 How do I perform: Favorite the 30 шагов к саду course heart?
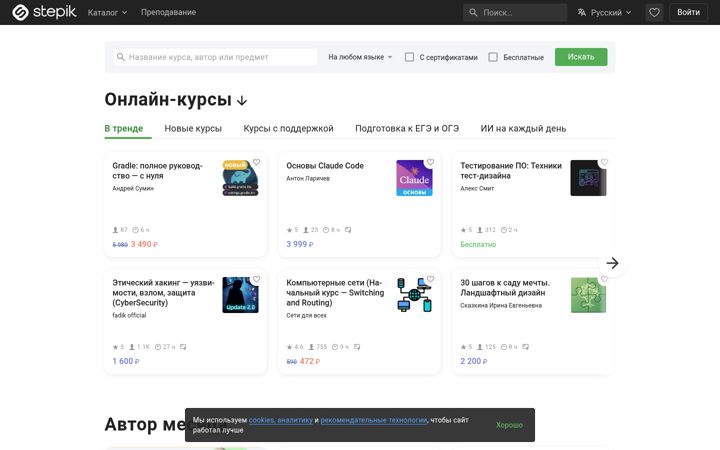coord(604,279)
